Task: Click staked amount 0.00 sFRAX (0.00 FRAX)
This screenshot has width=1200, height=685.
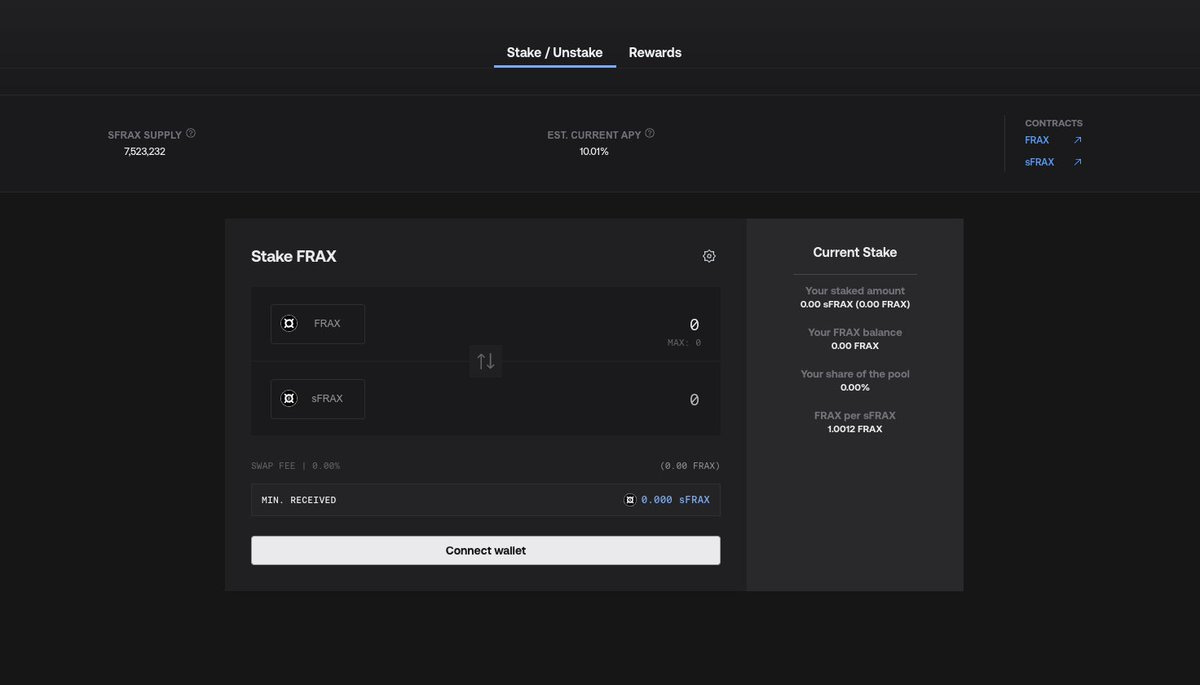Action: (855, 304)
